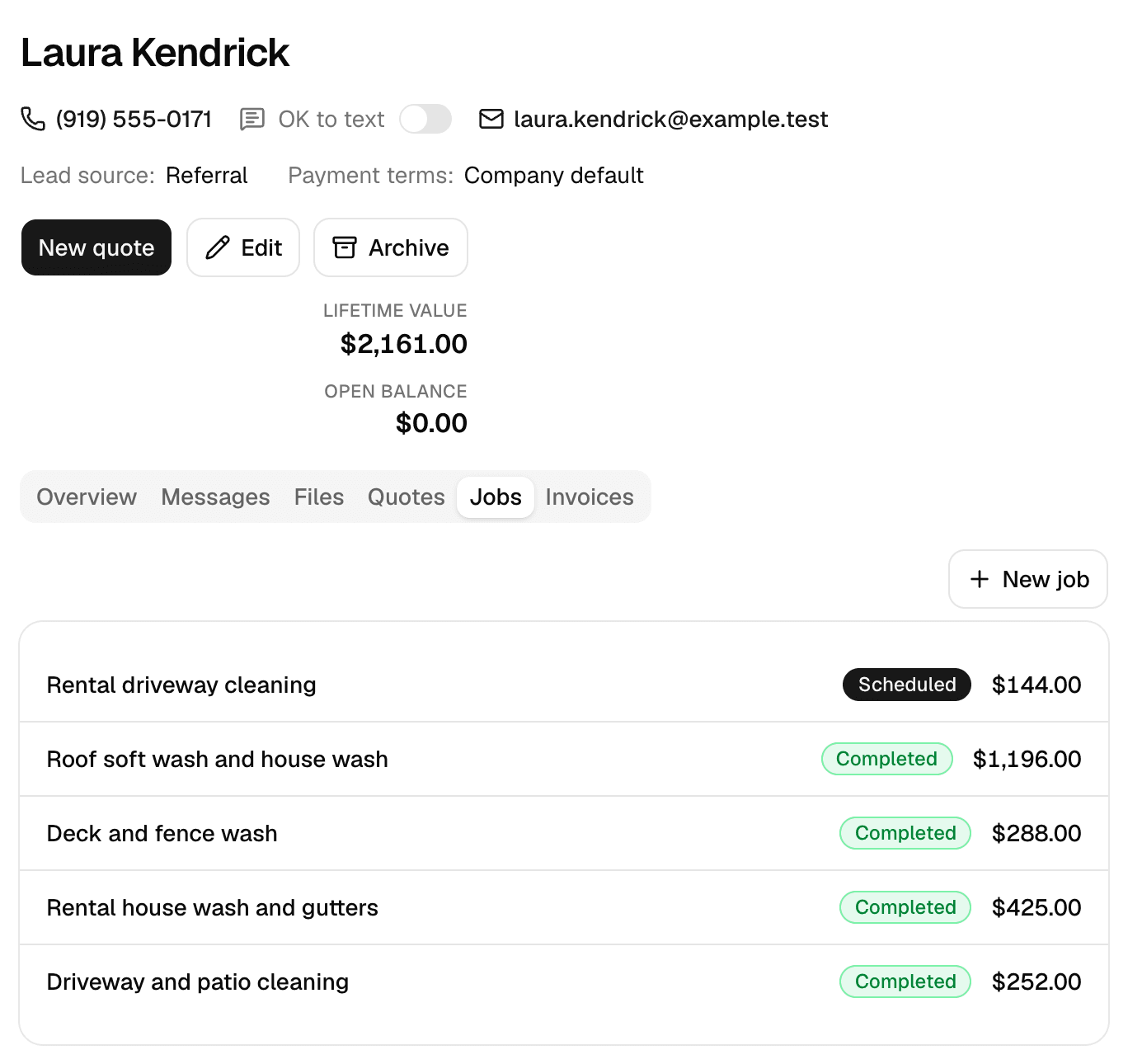The image size is (1128, 1064).
Task: Toggle the OK to text switch
Action: point(425,119)
